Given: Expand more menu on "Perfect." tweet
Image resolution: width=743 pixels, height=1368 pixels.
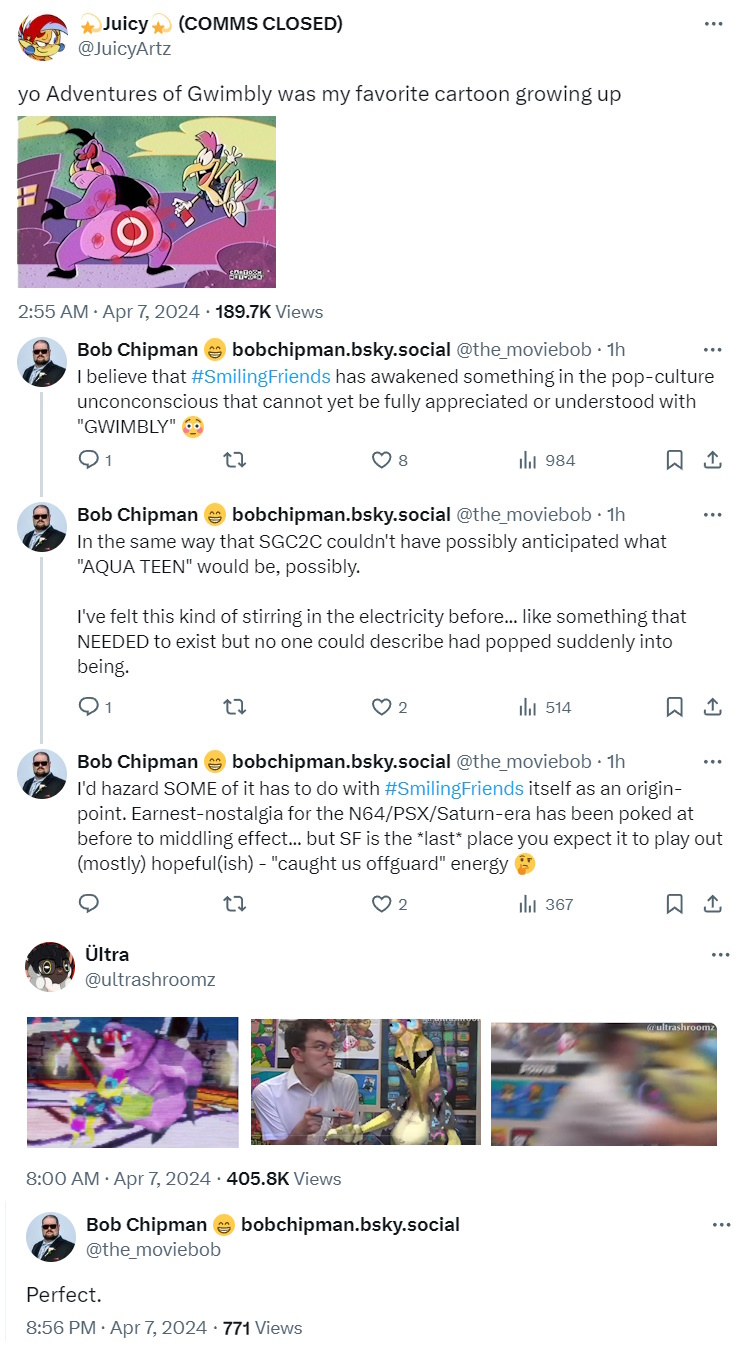Looking at the screenshot, I should pyautogui.click(x=720, y=1225).
